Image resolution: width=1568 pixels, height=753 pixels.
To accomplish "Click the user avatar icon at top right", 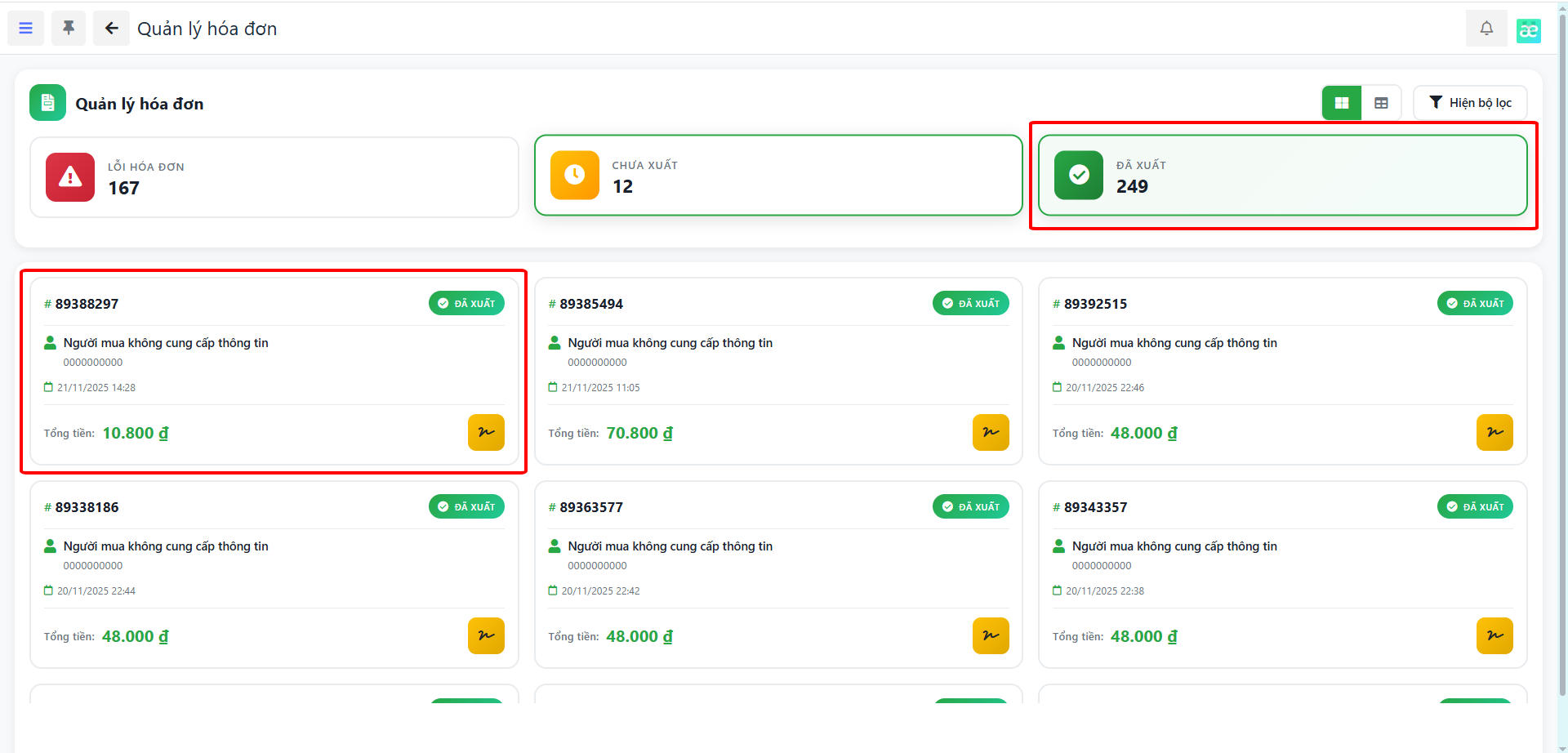I will (1528, 30).
